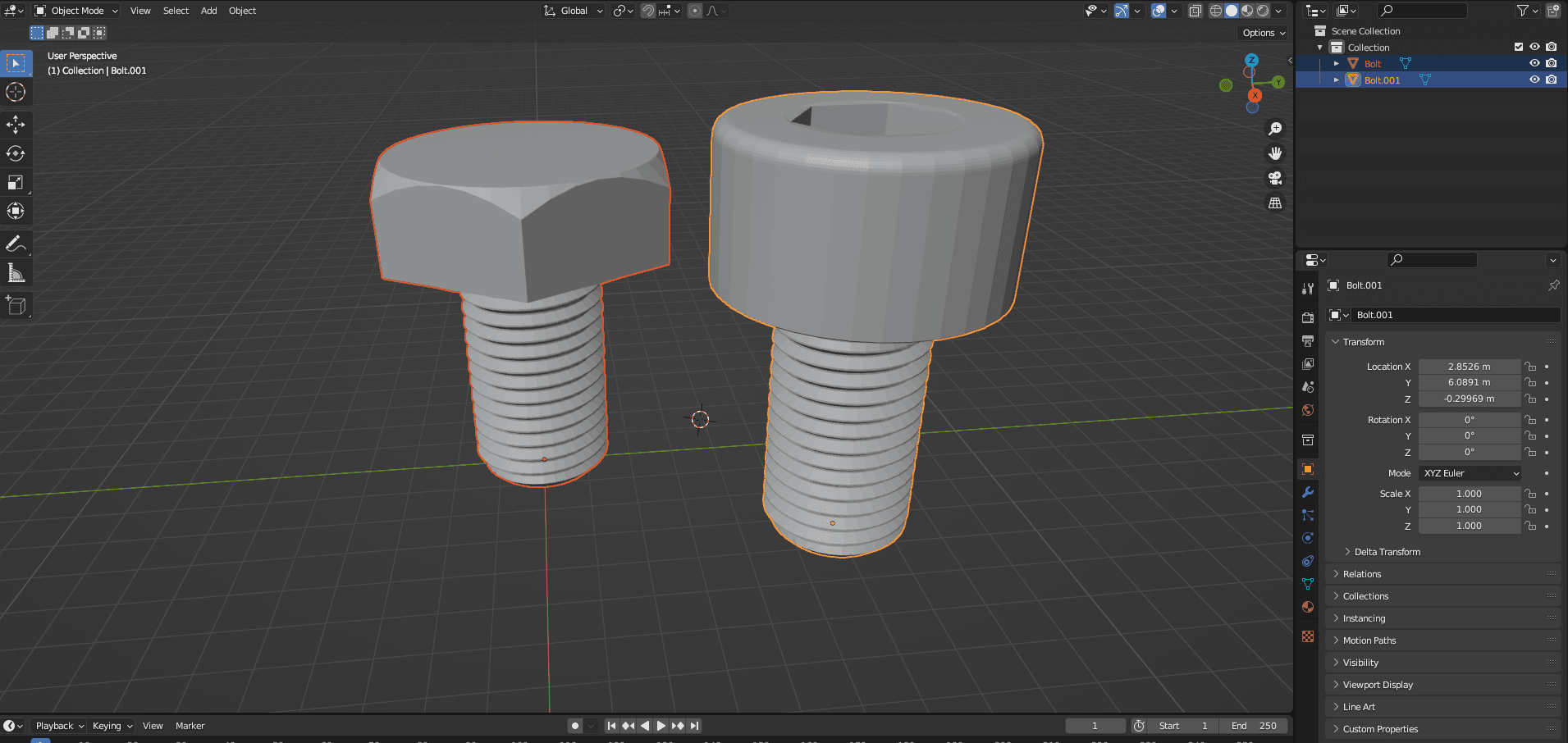Toggle camera view in the viewport

coord(1275,178)
